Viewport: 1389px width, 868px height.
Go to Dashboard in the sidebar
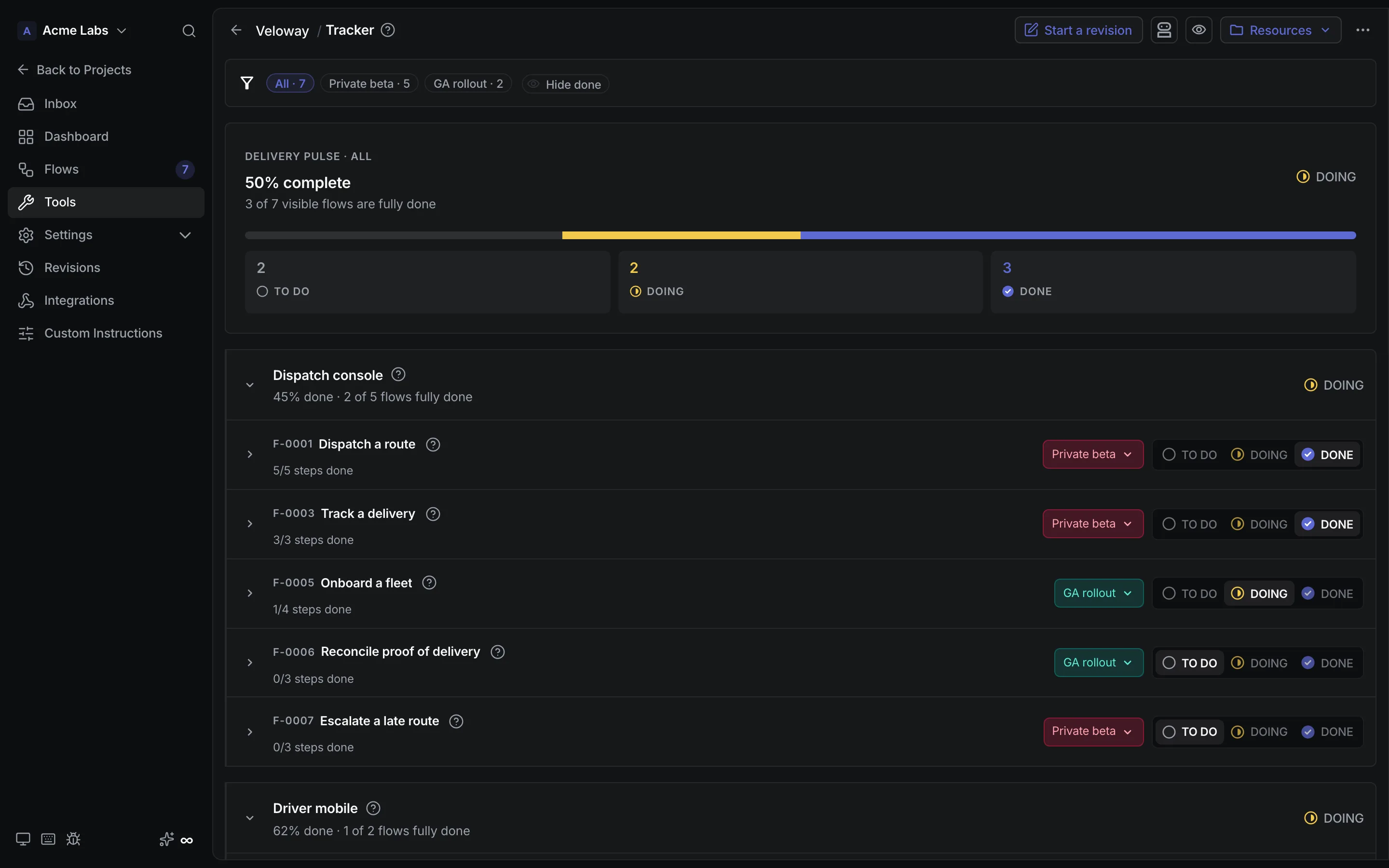pos(106,136)
